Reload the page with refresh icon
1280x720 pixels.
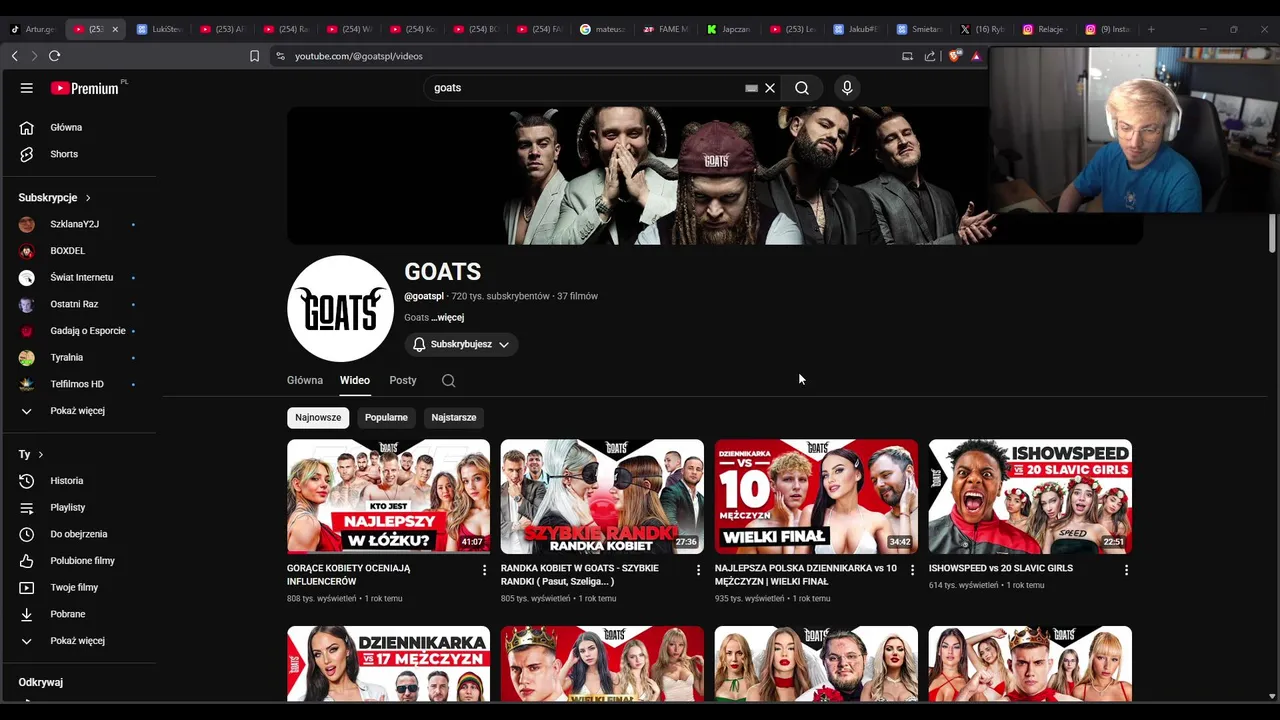54,56
